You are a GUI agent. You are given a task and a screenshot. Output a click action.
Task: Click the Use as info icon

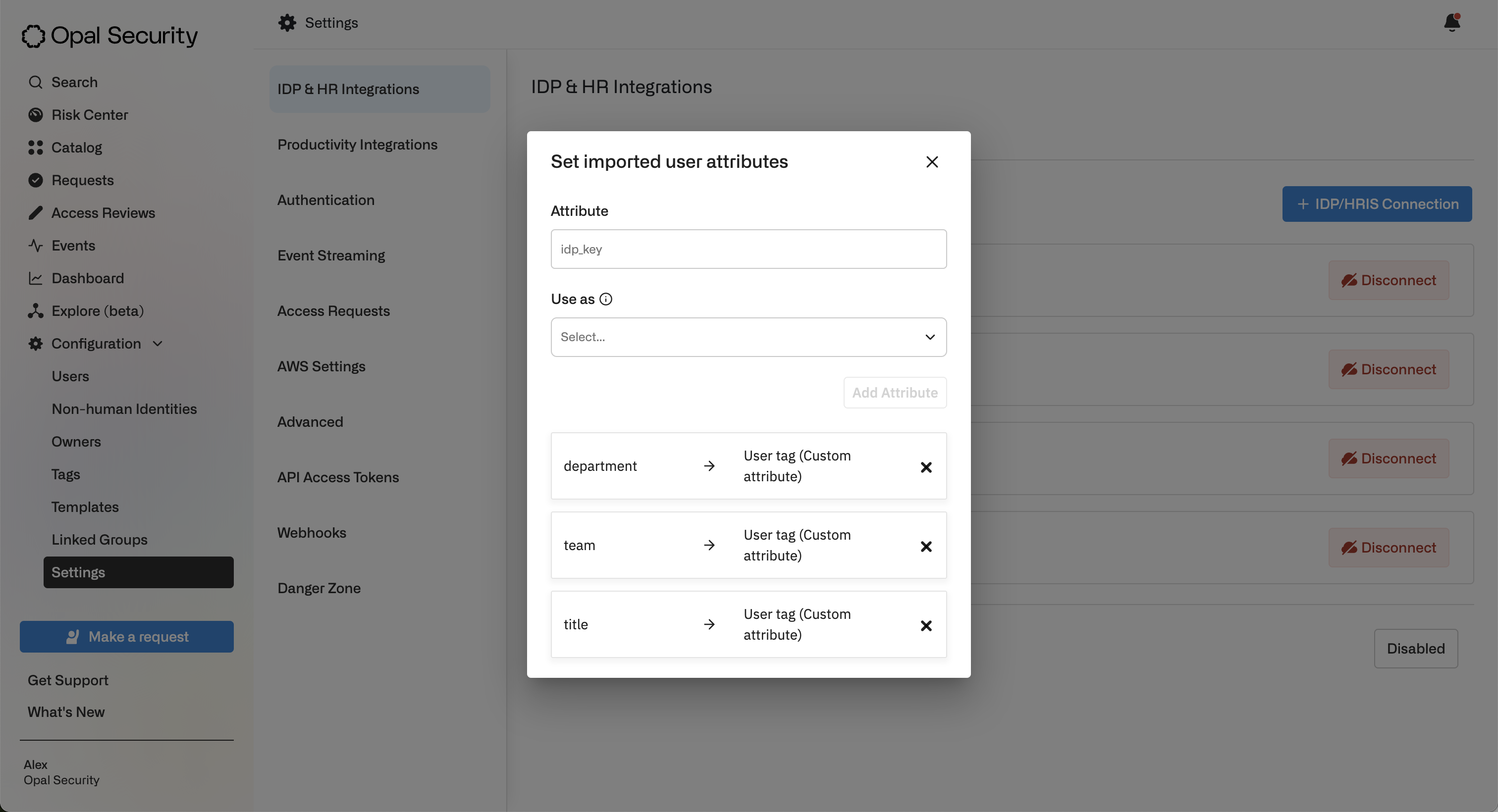(605, 299)
